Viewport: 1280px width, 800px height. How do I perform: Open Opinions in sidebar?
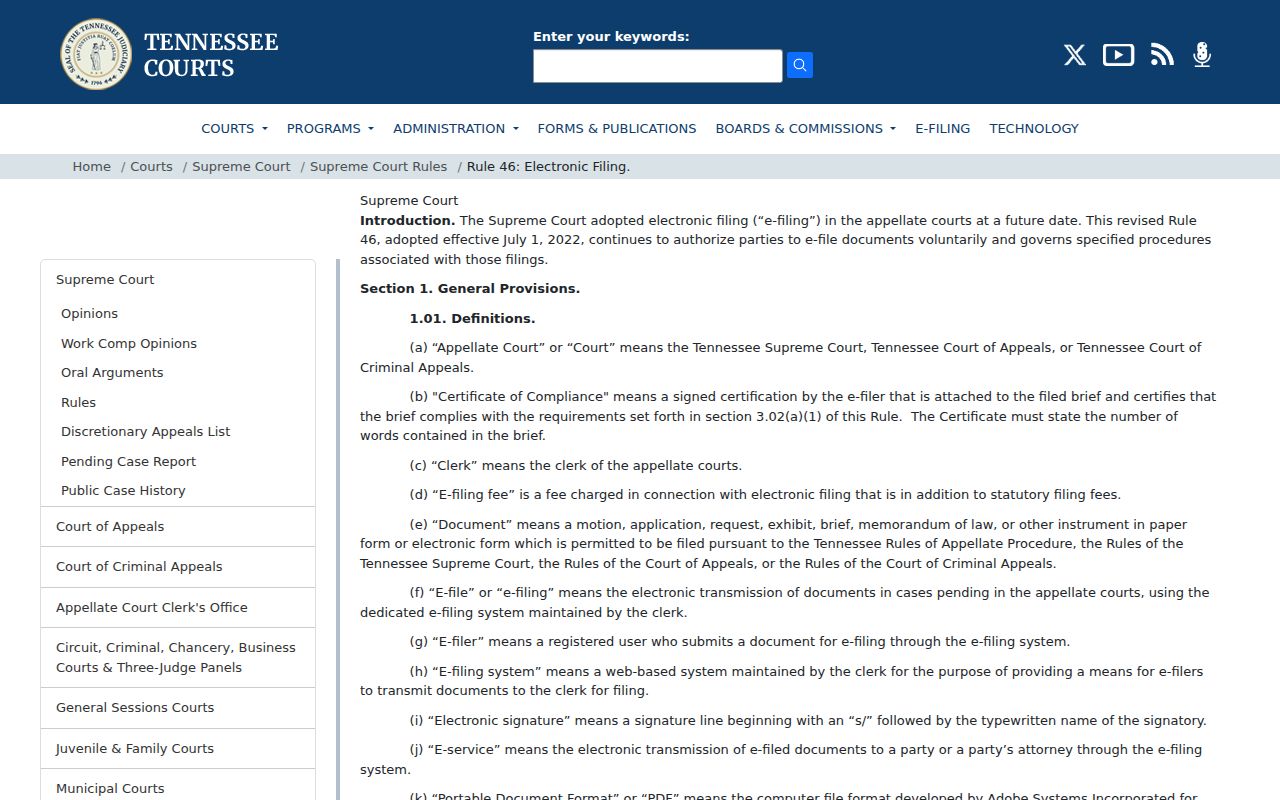tap(89, 314)
